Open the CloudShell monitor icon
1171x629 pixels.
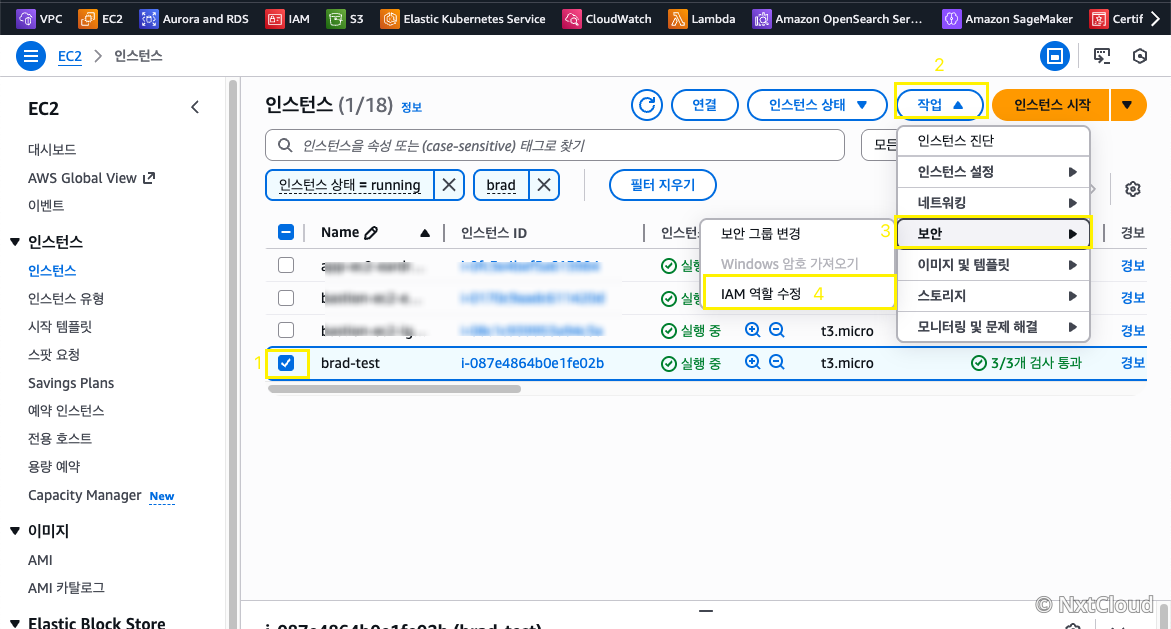[1102, 56]
